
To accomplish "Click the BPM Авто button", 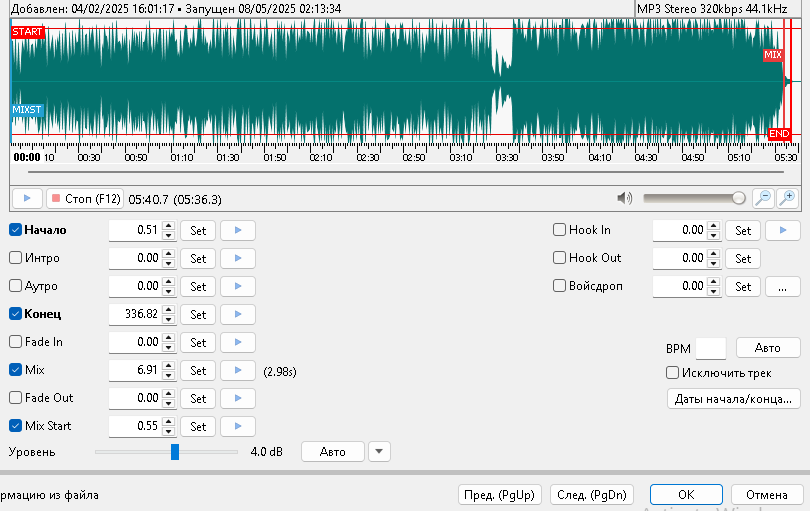I will coord(768,348).
